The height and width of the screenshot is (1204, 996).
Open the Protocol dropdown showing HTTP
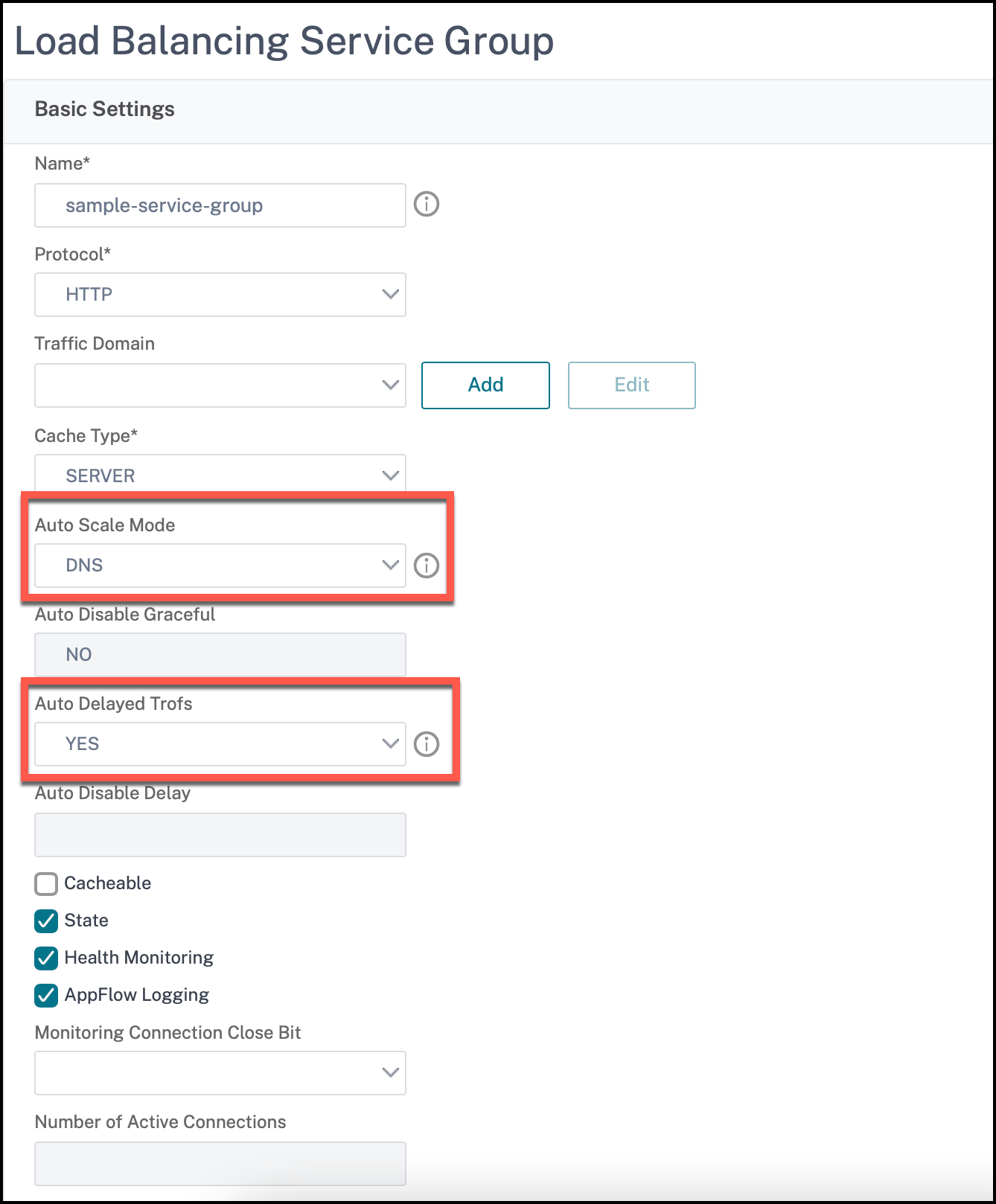click(220, 295)
